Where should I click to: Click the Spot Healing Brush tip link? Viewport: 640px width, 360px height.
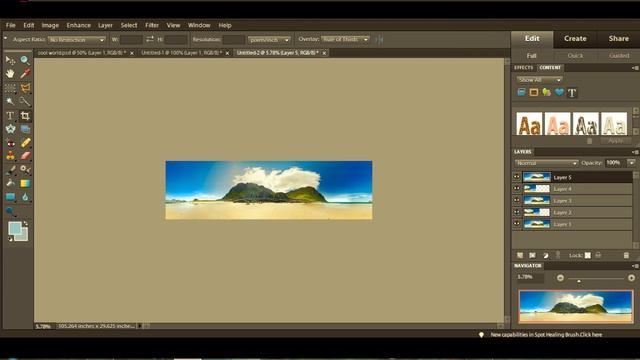[x=546, y=335]
